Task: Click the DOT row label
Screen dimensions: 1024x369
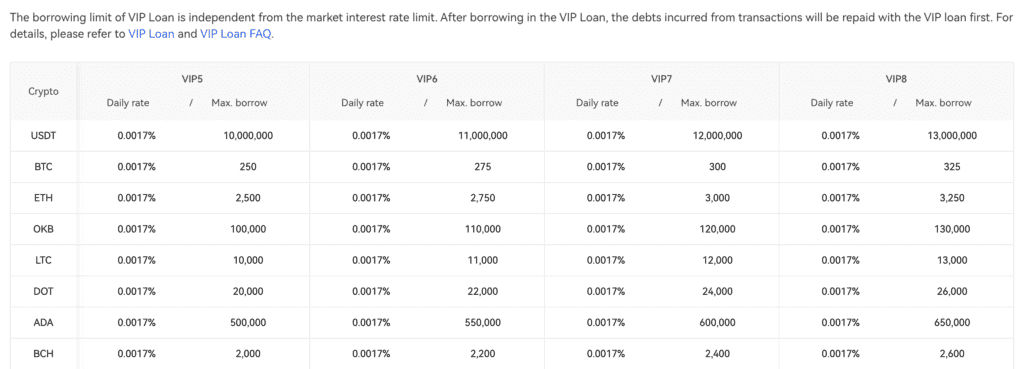Action: tap(43, 291)
